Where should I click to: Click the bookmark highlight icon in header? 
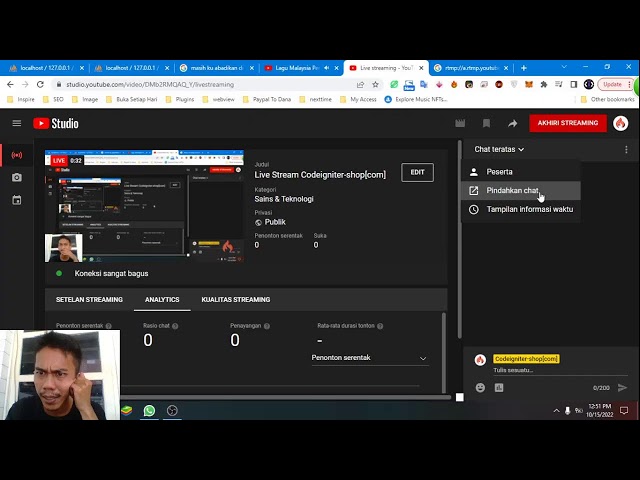click(x=486, y=123)
